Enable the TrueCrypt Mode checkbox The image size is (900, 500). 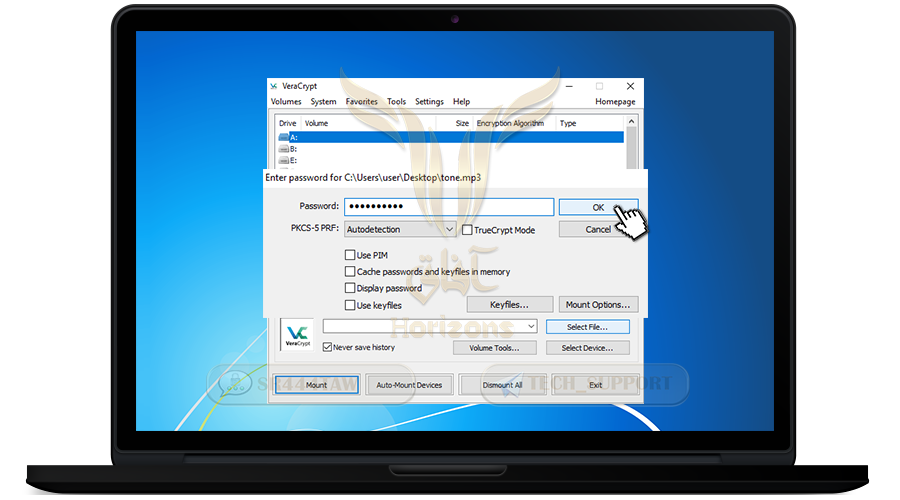pos(467,230)
